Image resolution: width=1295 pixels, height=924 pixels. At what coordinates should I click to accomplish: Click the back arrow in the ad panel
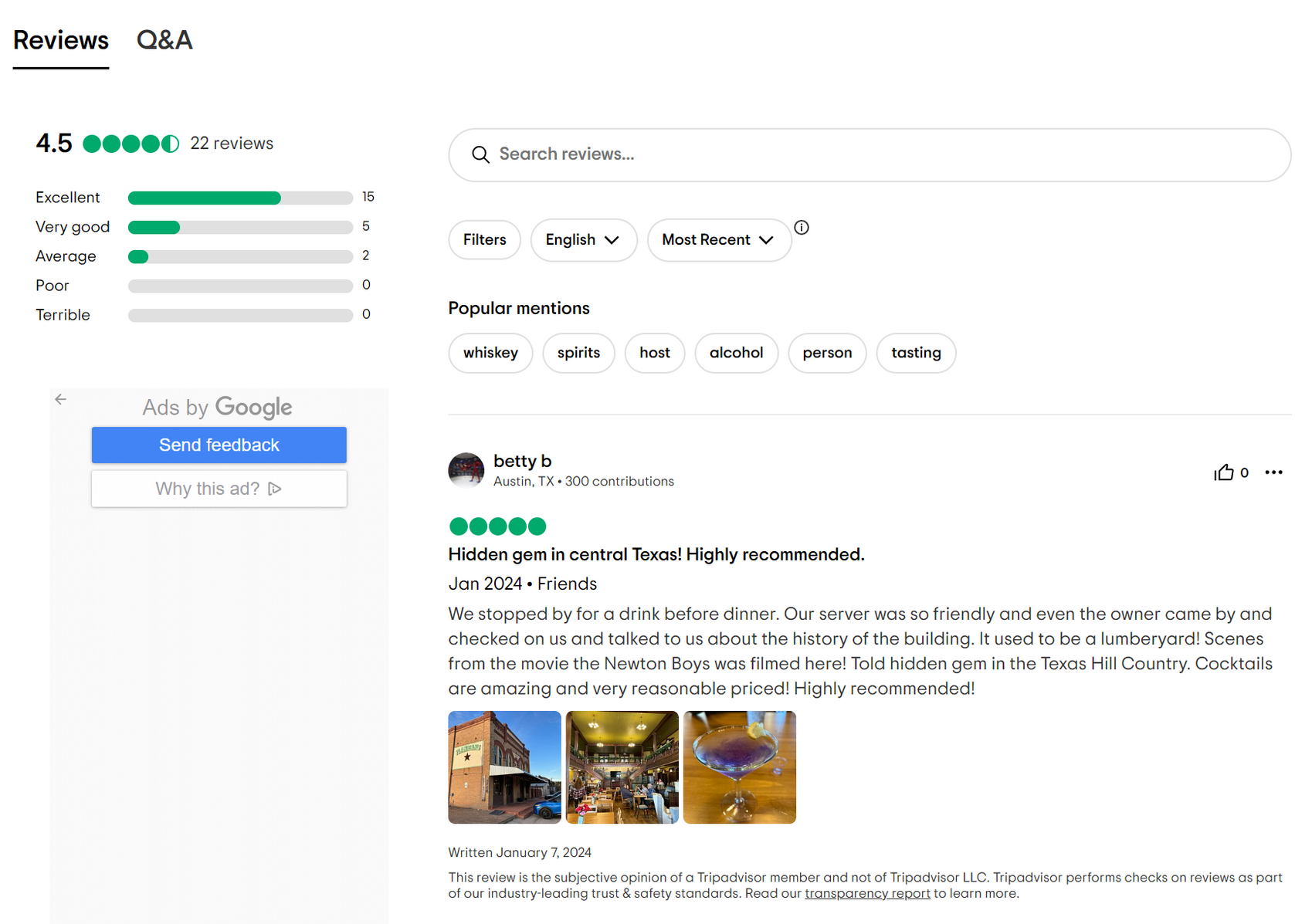(61, 399)
